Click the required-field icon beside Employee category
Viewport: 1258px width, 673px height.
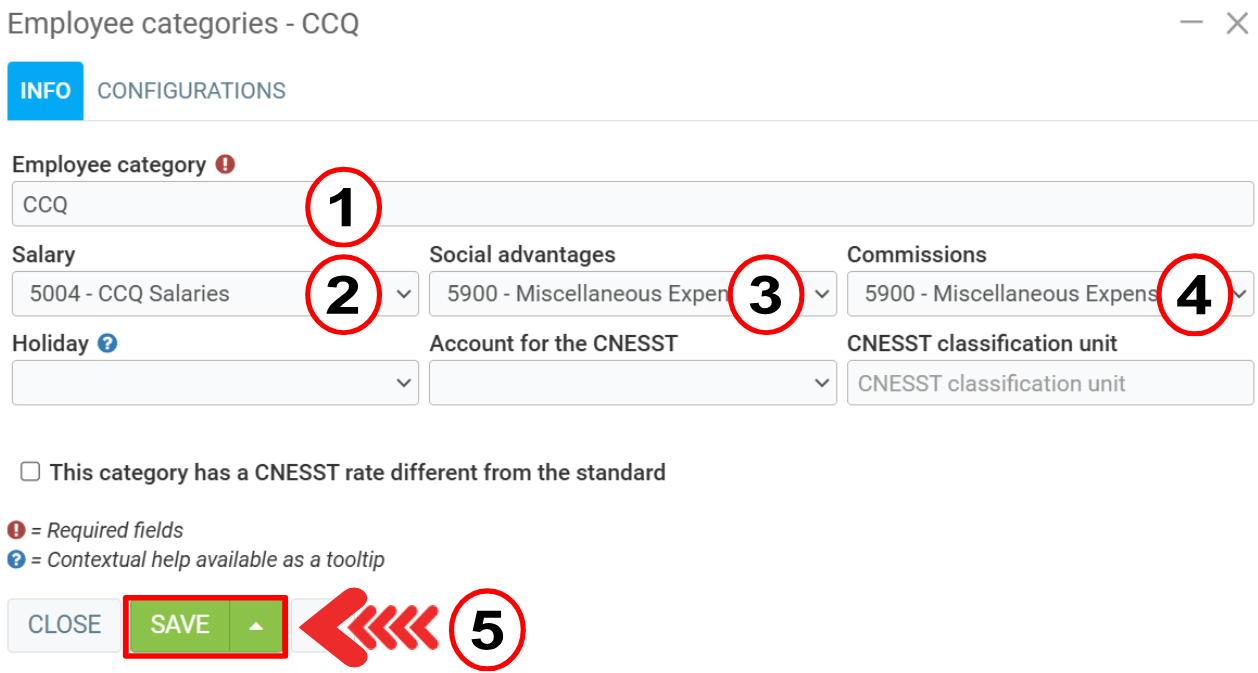click(x=225, y=164)
